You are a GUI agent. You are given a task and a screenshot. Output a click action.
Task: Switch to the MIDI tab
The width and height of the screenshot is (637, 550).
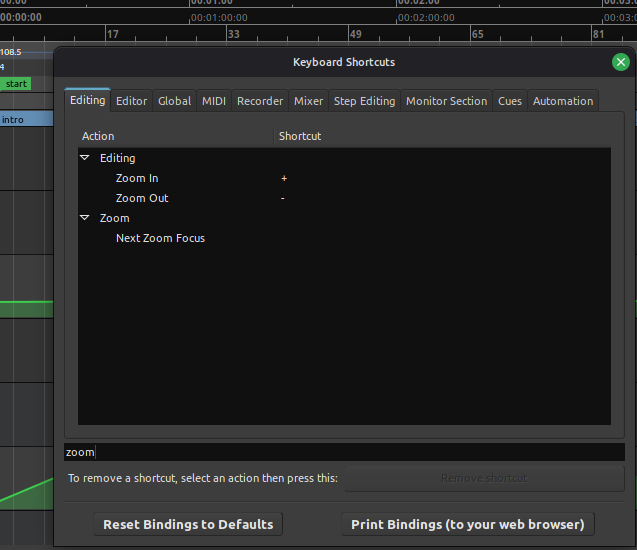pyautogui.click(x=214, y=101)
